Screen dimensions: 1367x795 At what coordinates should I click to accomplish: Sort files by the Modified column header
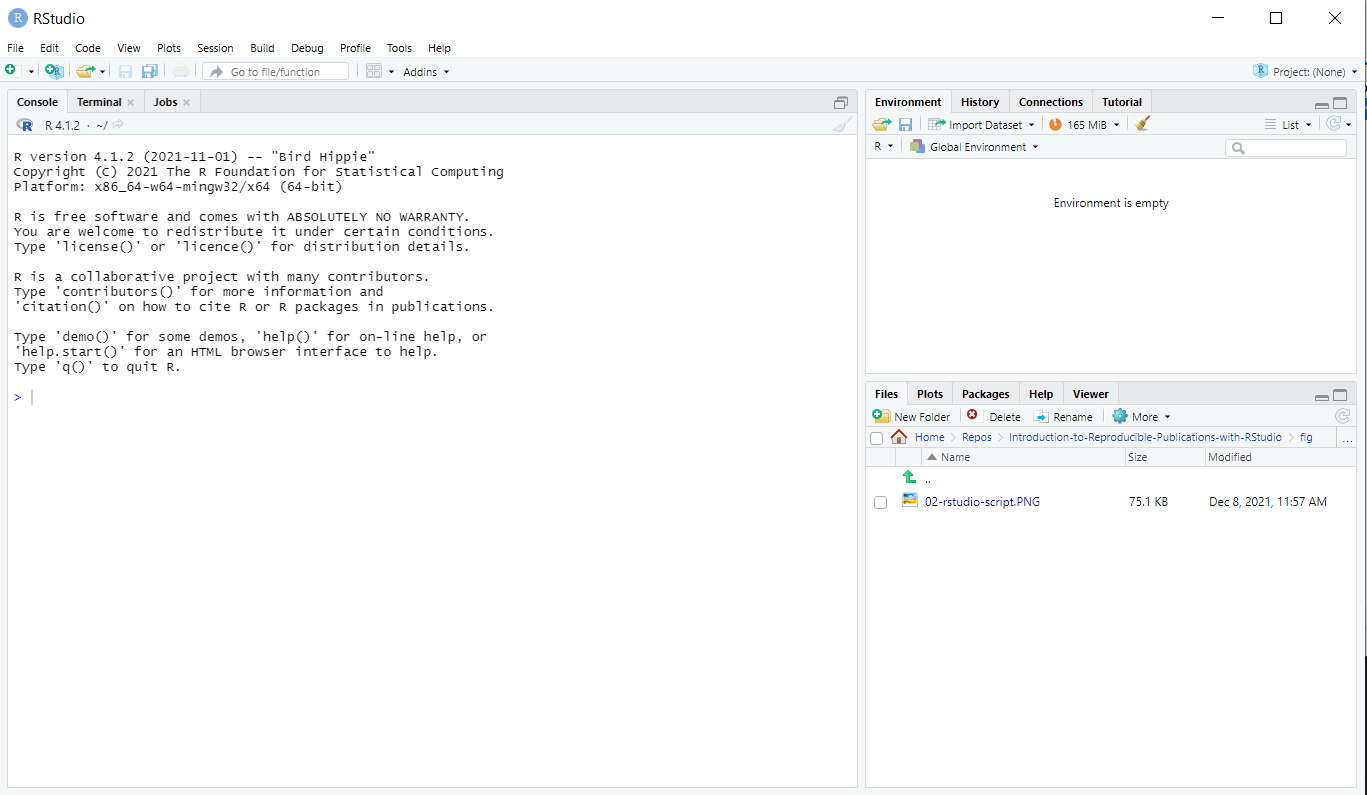tap(1280, 457)
